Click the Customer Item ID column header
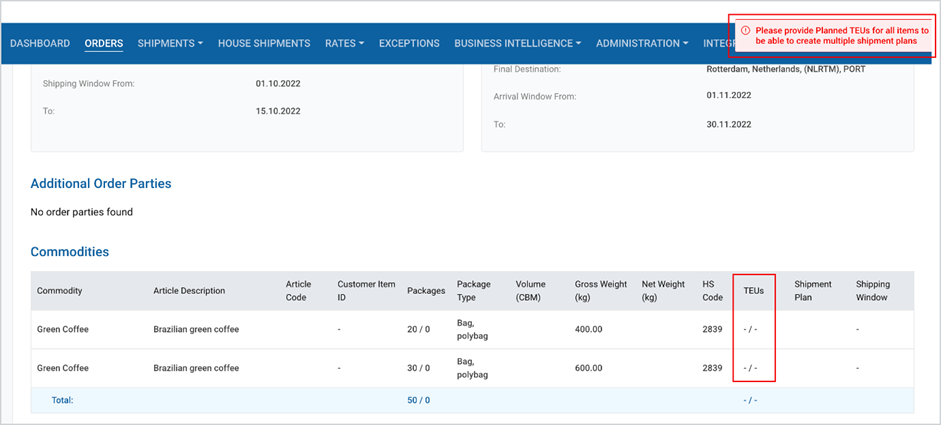 [366, 291]
